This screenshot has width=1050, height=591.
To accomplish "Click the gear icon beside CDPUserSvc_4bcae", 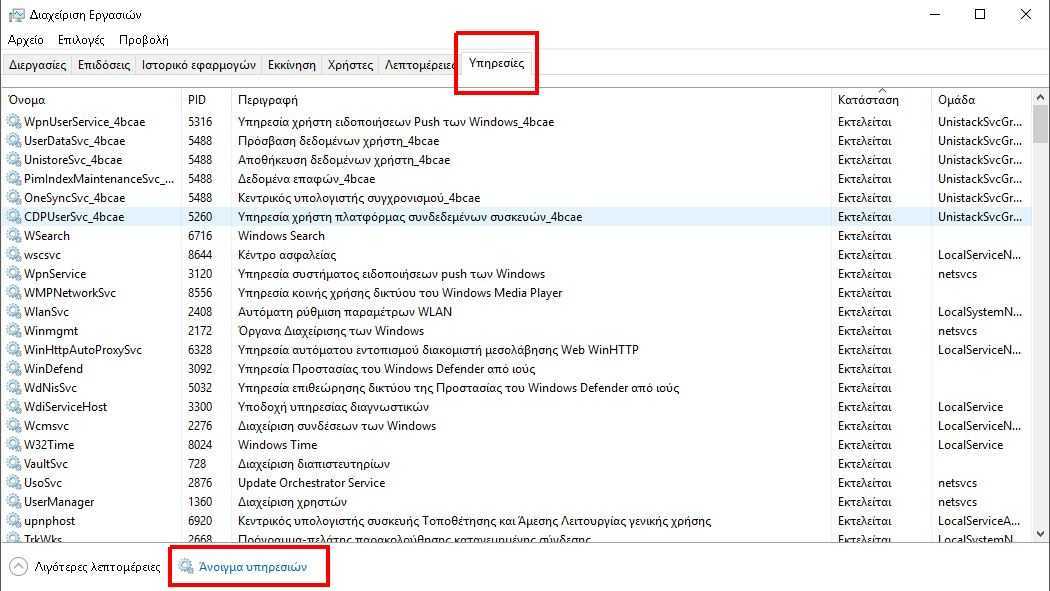I will (x=14, y=217).
